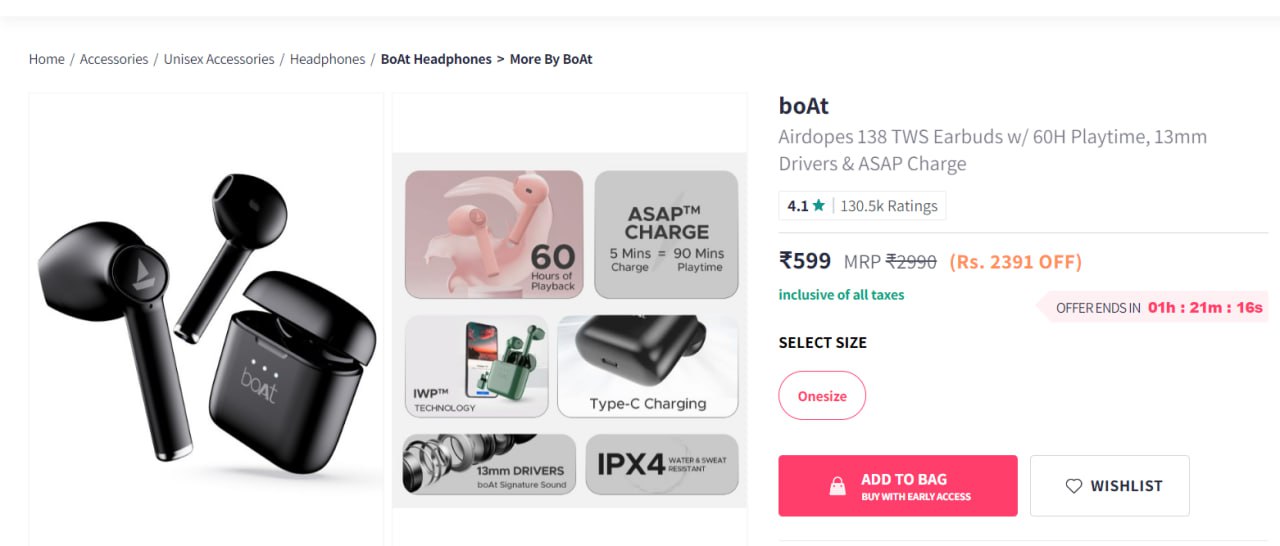Open the black earbuds product image
Viewport: 1280px width, 546px height.
pos(206,320)
